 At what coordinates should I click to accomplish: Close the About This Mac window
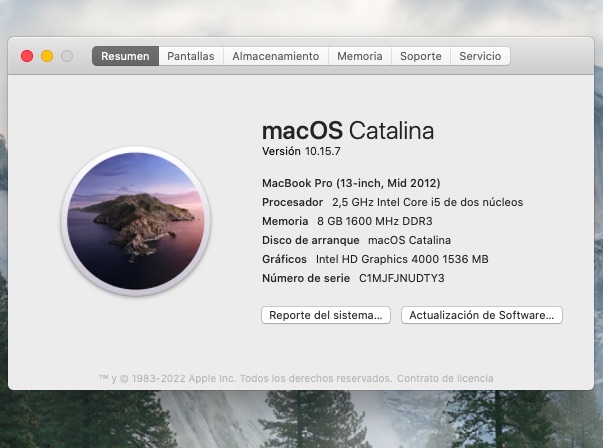27,57
